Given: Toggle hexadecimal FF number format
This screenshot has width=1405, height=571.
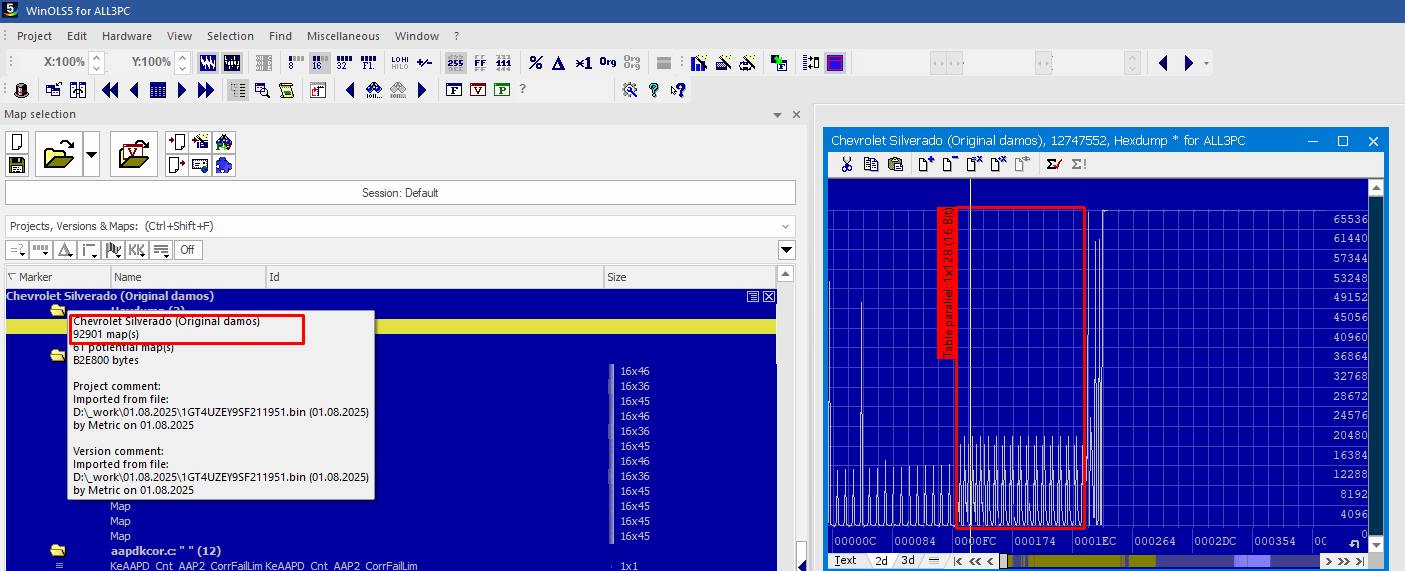Looking at the screenshot, I should pos(480,63).
